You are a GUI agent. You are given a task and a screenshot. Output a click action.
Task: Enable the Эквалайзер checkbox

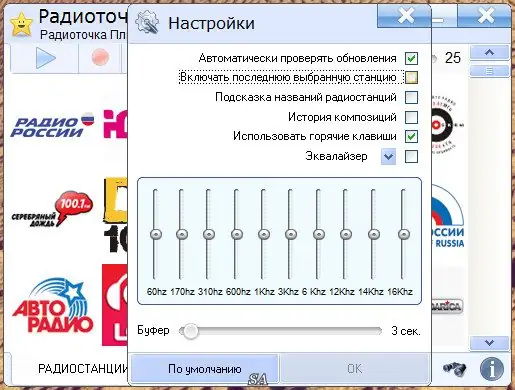(411, 156)
